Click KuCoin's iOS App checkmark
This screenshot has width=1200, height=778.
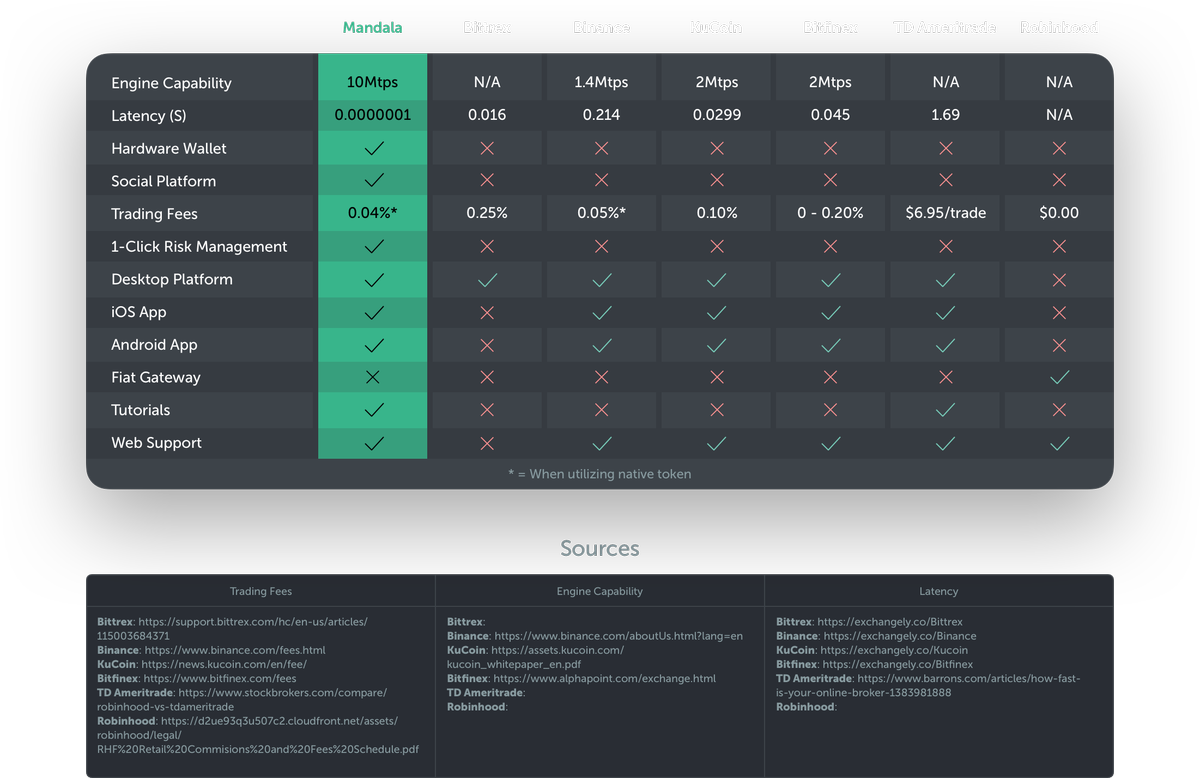pos(716,312)
